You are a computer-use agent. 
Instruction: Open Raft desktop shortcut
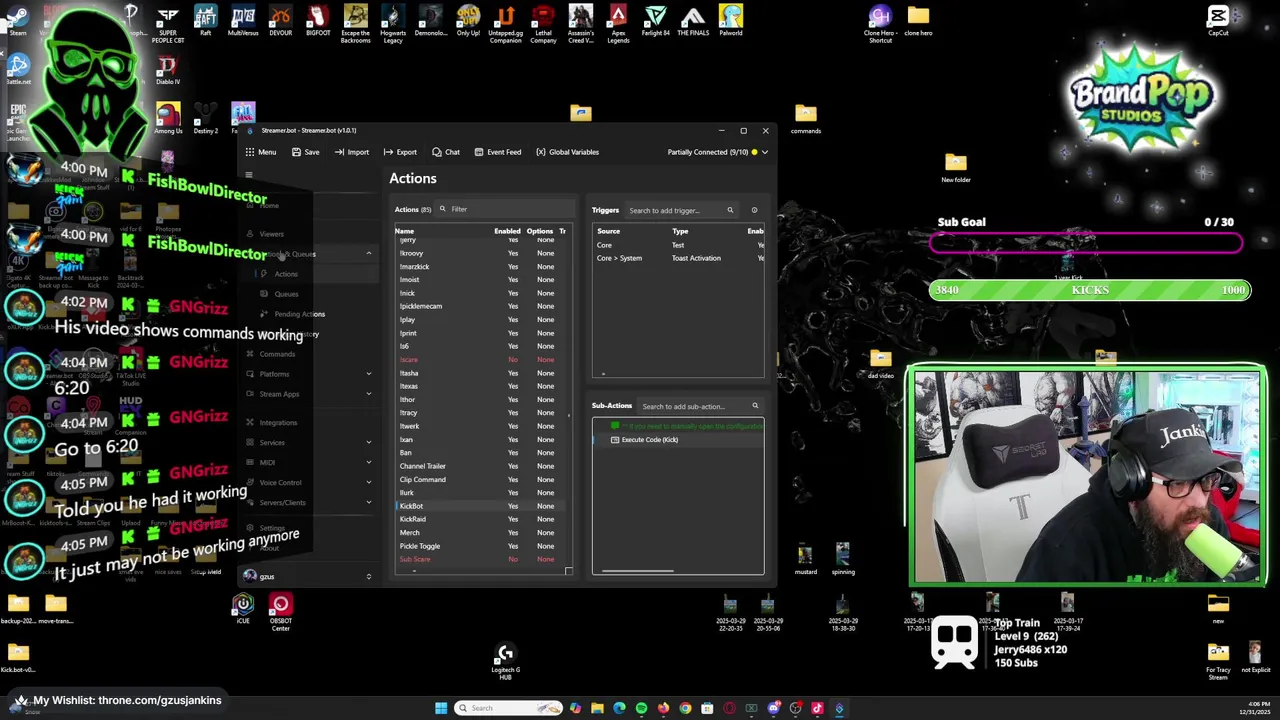pos(205,20)
